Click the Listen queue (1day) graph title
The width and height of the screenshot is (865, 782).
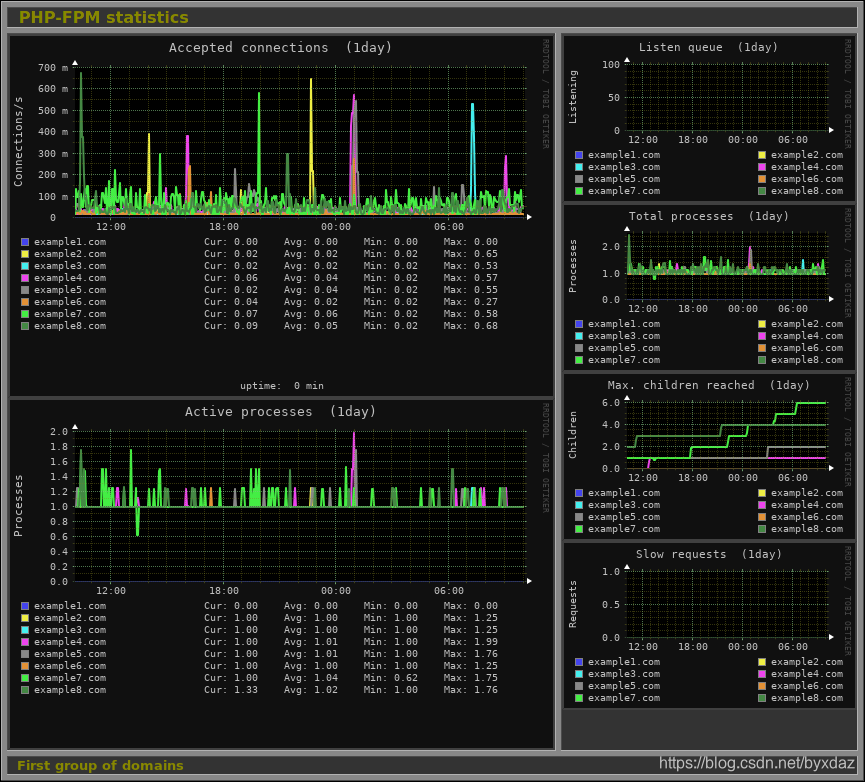tap(708, 47)
